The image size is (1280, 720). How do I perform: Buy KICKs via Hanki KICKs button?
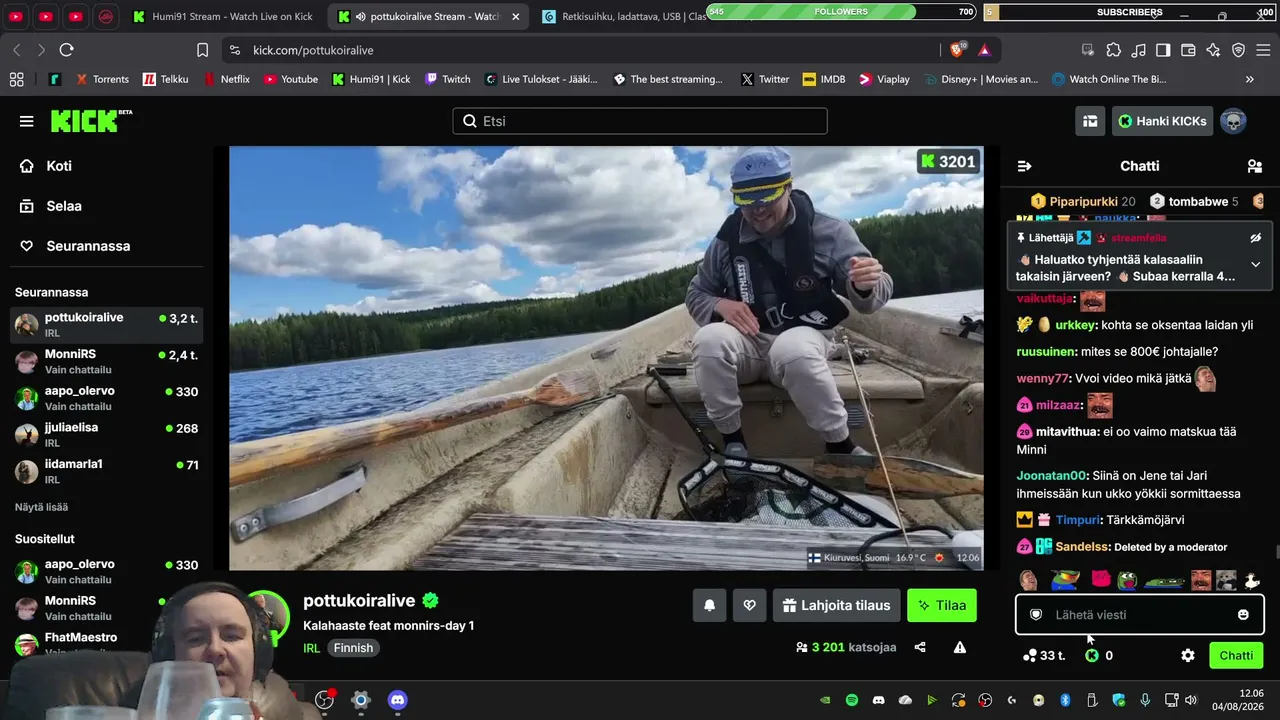click(1162, 121)
